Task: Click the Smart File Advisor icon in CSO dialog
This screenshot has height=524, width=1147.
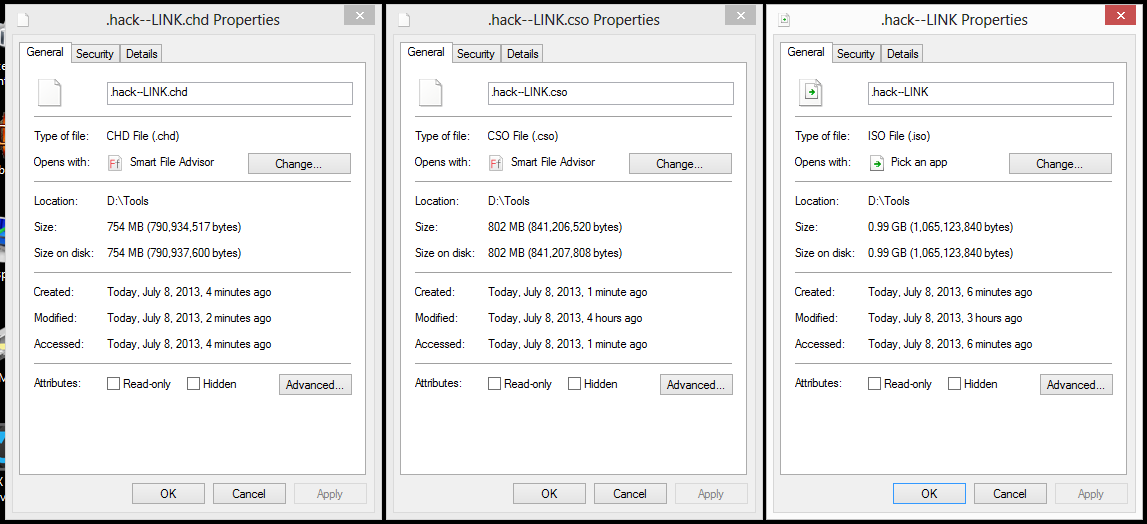Action: [x=495, y=163]
